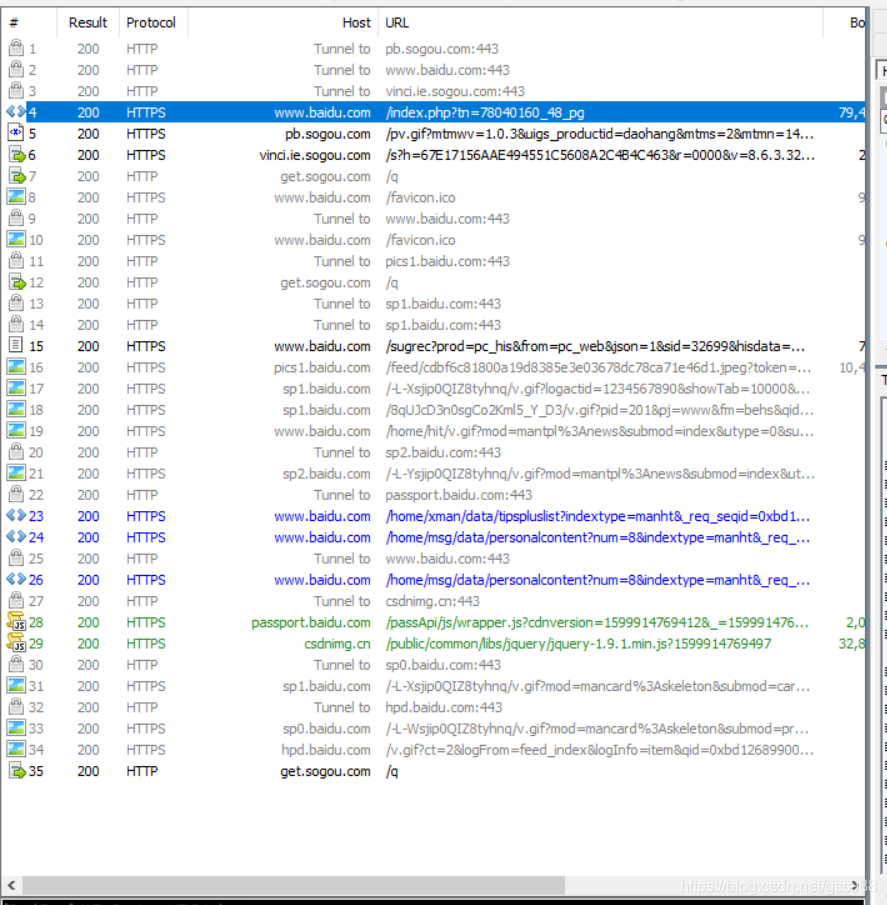The height and width of the screenshot is (905, 887).
Task: Select the get.sogou.com host in row 35
Action: coord(325,771)
